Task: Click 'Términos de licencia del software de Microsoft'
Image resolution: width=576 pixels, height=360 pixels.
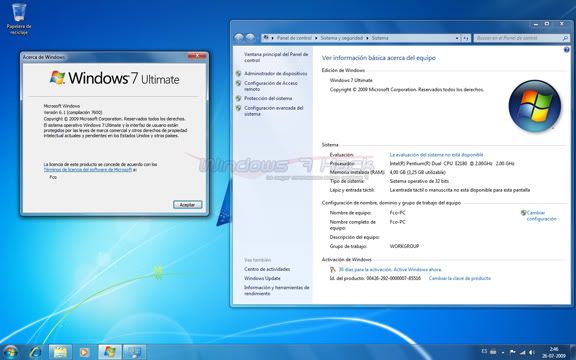Action: click(x=88, y=170)
